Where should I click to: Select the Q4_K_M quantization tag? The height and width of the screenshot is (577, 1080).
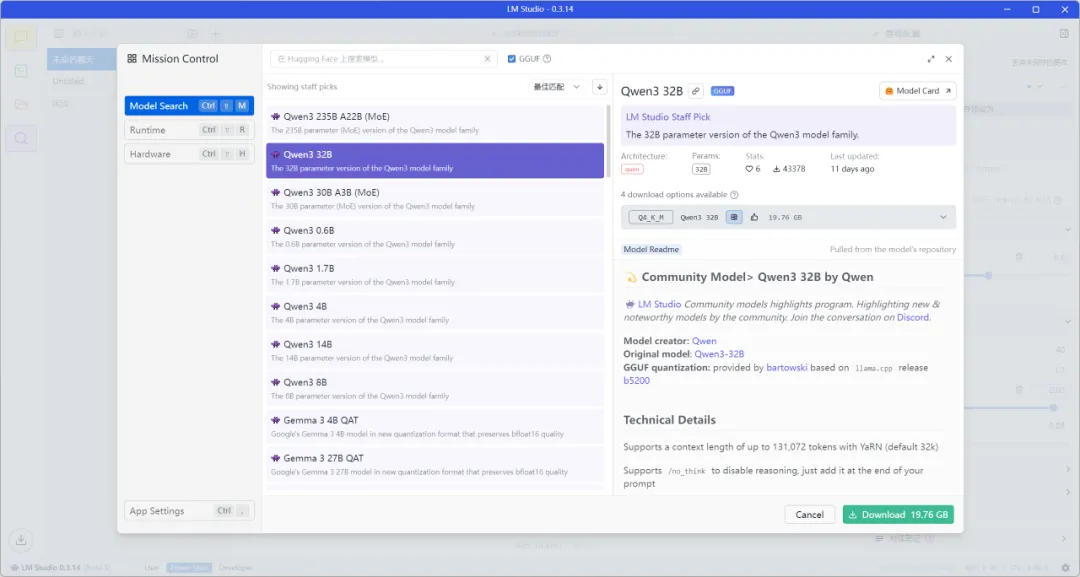(650, 217)
